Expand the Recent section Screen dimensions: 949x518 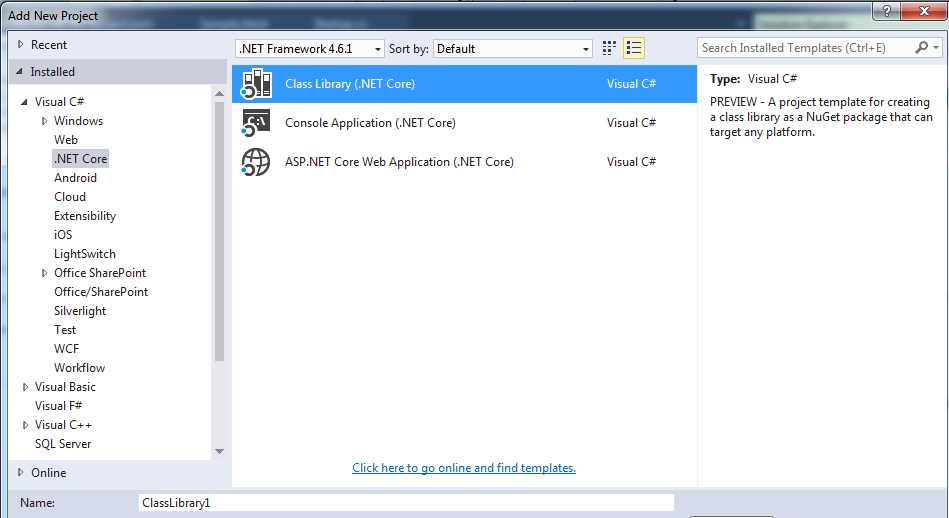tap(21, 44)
